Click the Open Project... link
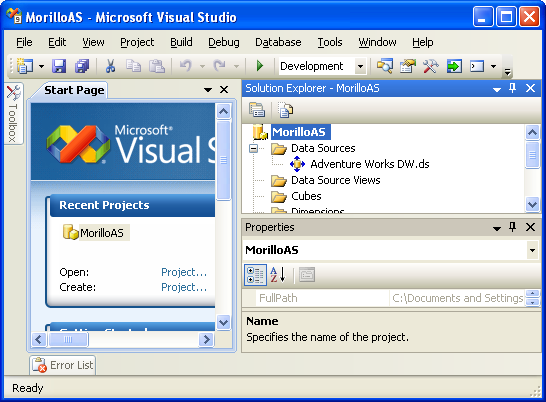546x402 pixels. [x=184, y=272]
